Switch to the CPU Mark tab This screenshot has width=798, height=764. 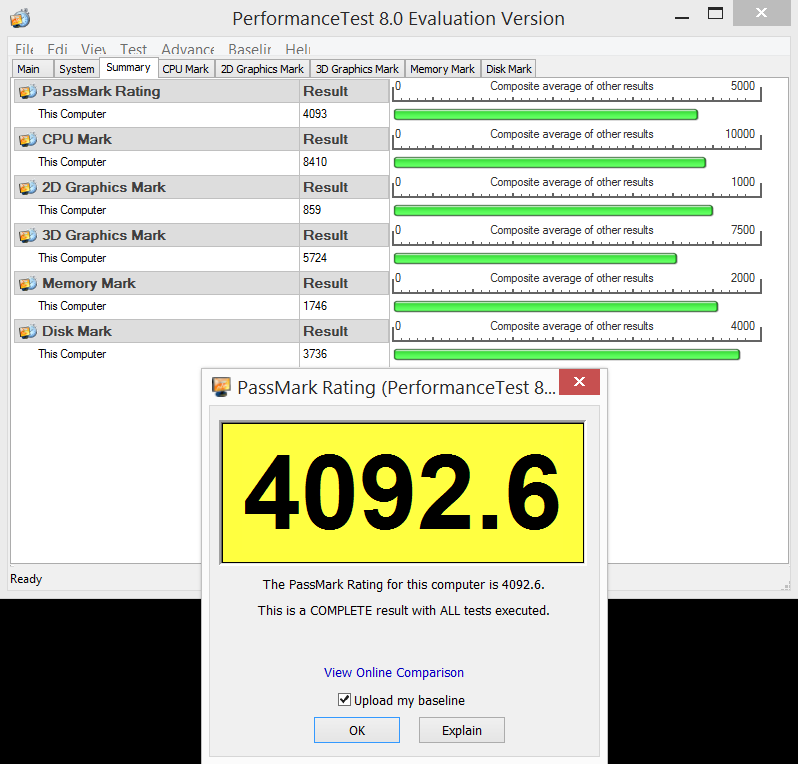coord(186,69)
